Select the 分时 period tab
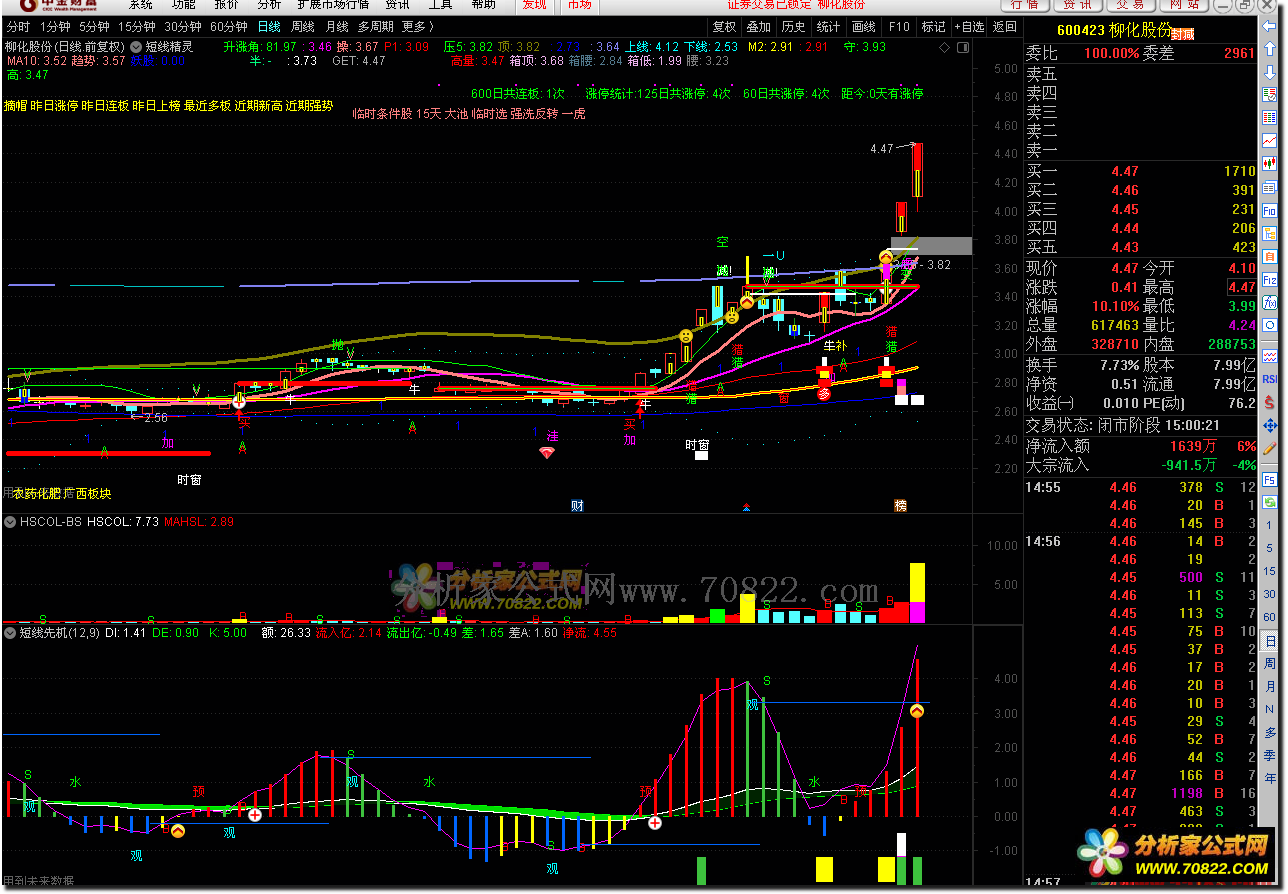The width and height of the screenshot is (1288, 894). [18, 27]
